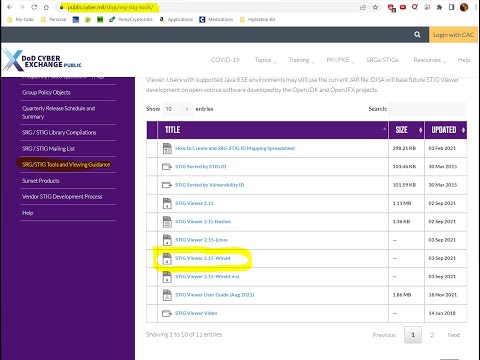
Task: Click the file icon for STIG Viewer 2.15
Action: pyautogui.click(x=167, y=203)
